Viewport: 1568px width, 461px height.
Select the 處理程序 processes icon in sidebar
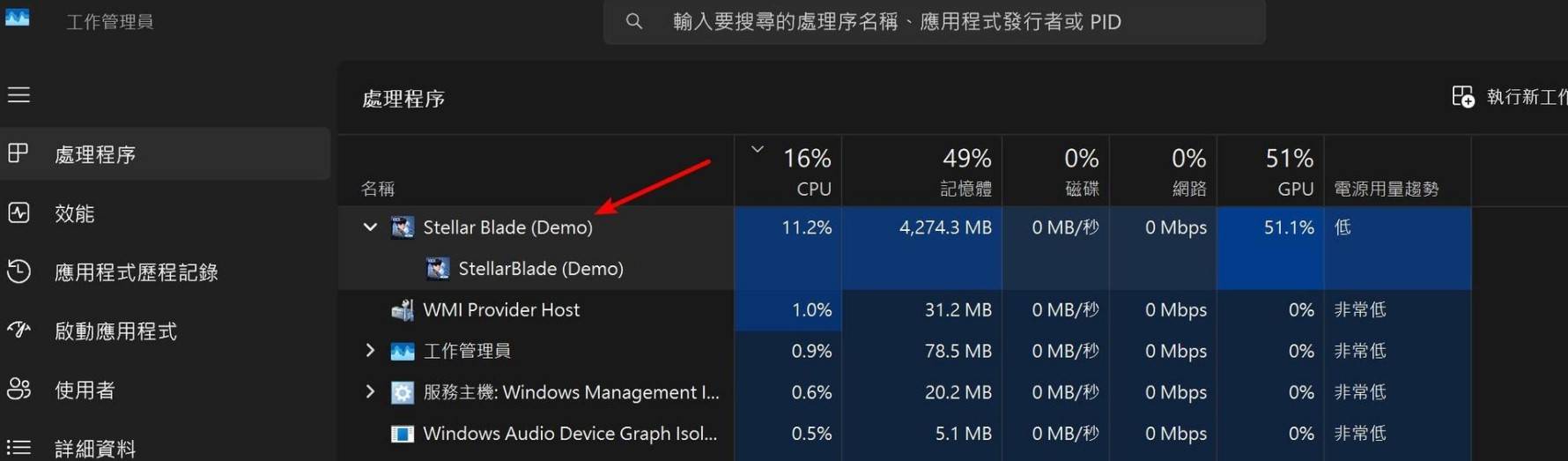(18, 153)
